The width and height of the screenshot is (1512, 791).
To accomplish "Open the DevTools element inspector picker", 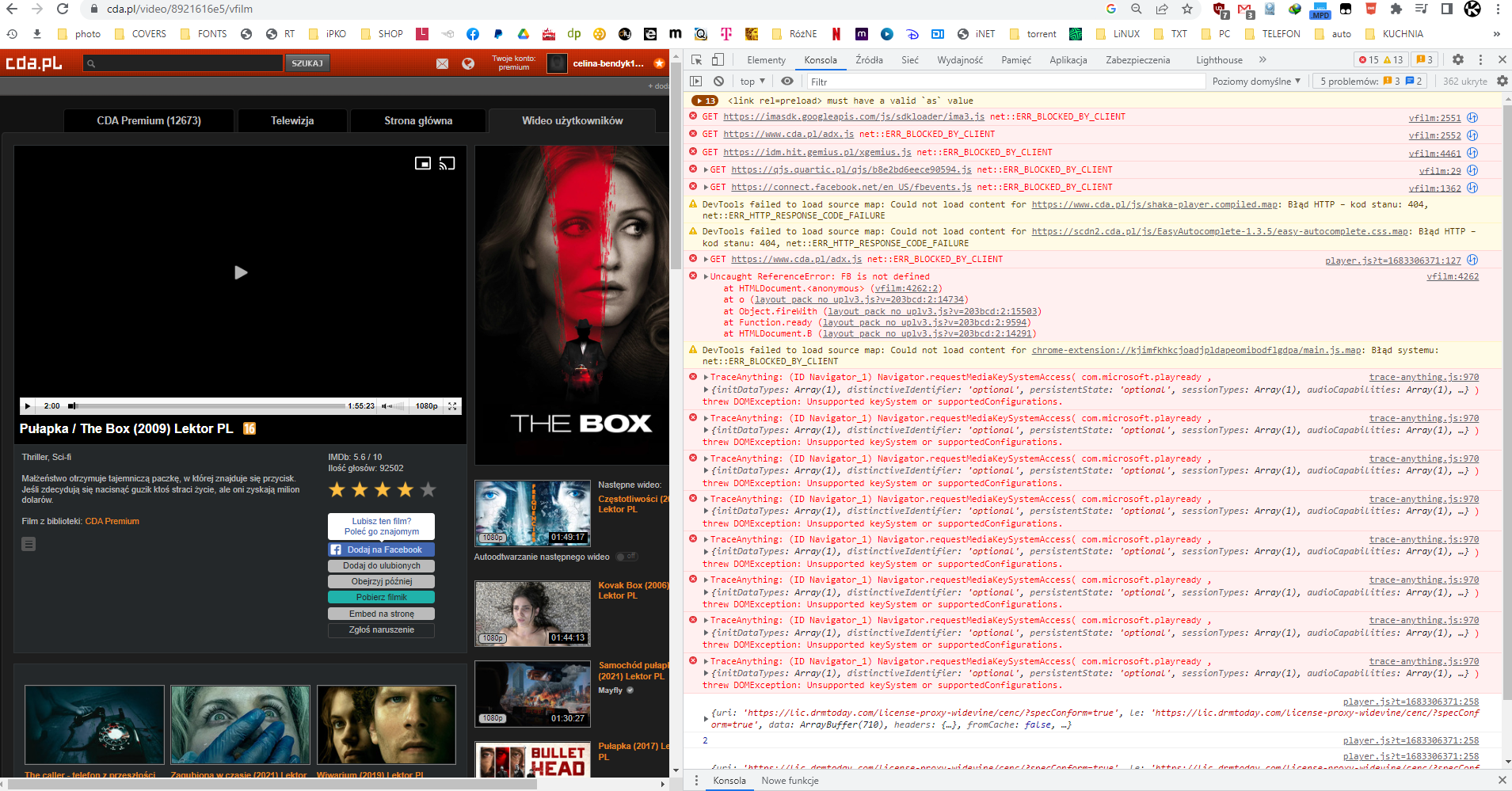I will point(697,60).
